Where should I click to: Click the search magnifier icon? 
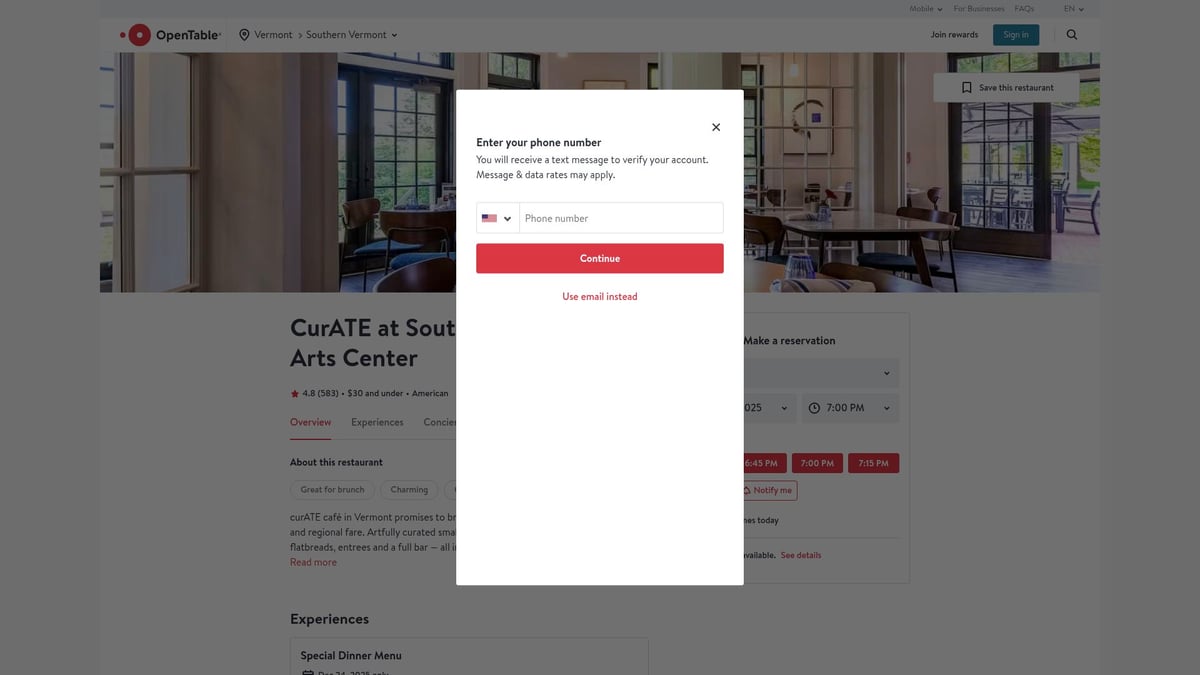(1072, 35)
